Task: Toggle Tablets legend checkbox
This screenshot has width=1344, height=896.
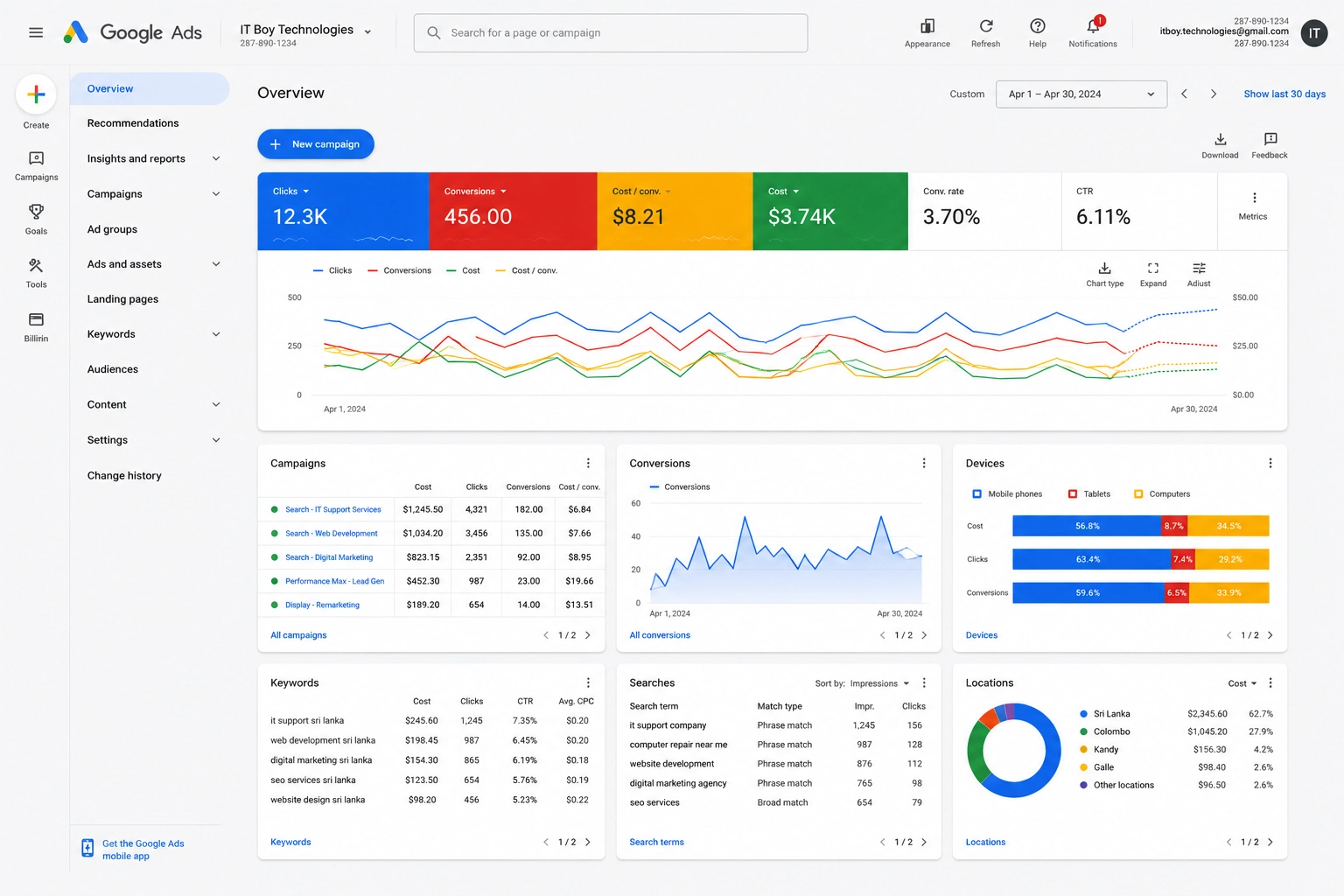Action: tap(1073, 493)
